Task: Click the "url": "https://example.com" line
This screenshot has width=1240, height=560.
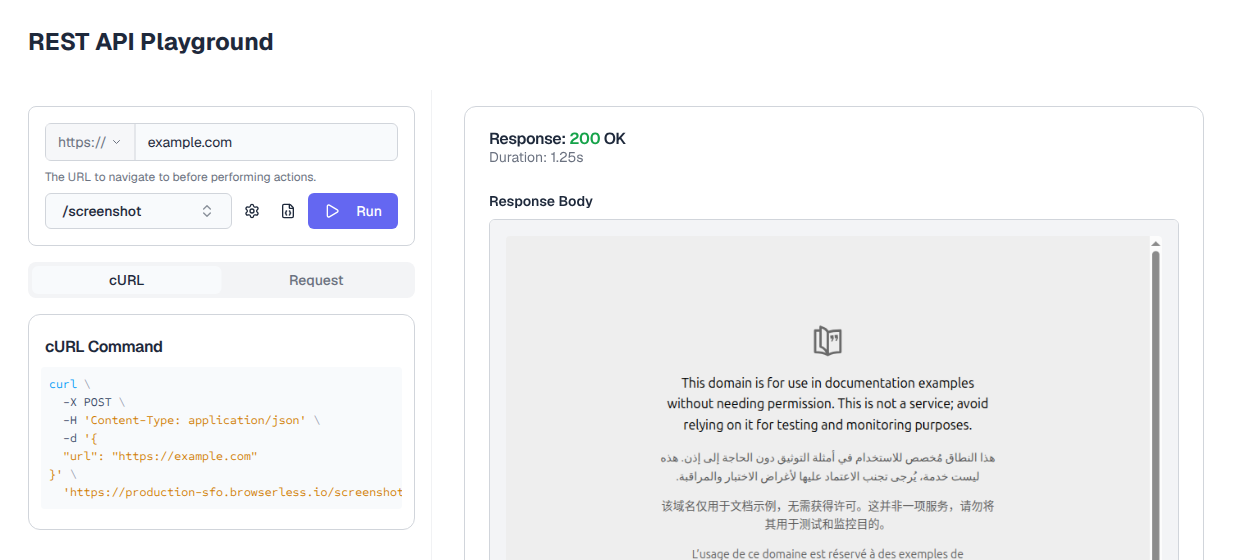Action: pyautogui.click(x=160, y=456)
